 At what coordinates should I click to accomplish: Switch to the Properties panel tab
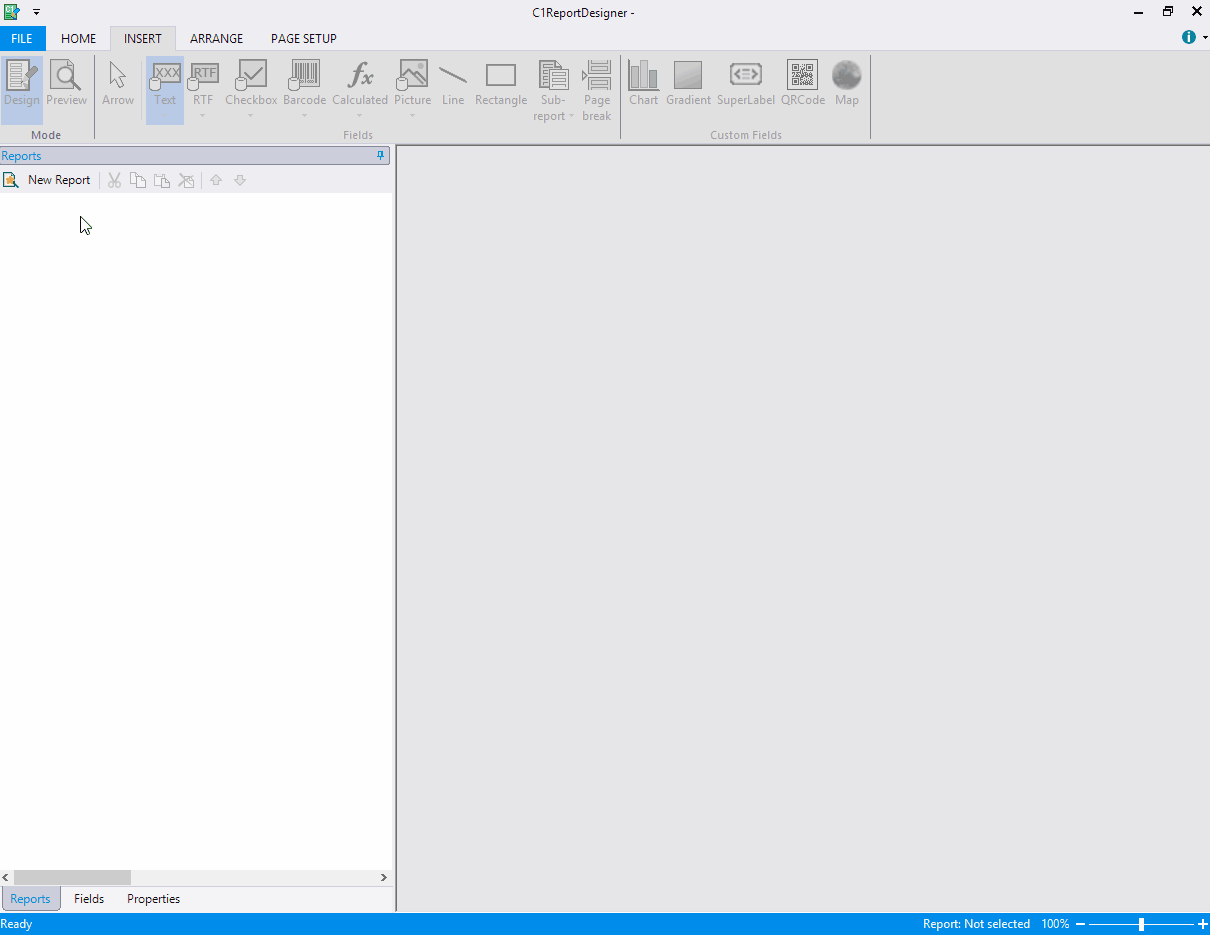(x=153, y=899)
